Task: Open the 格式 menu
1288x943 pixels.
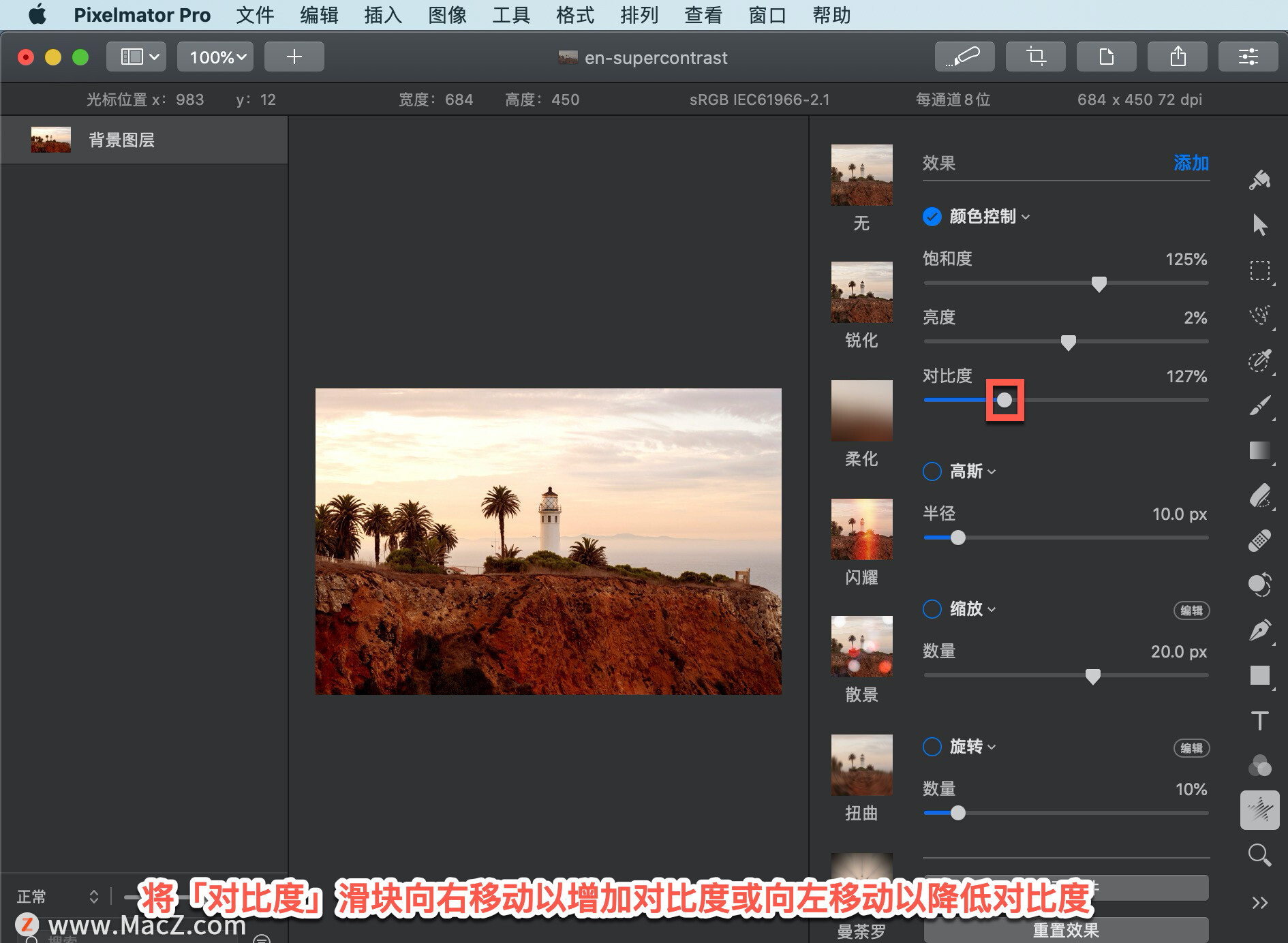Action: click(x=575, y=15)
